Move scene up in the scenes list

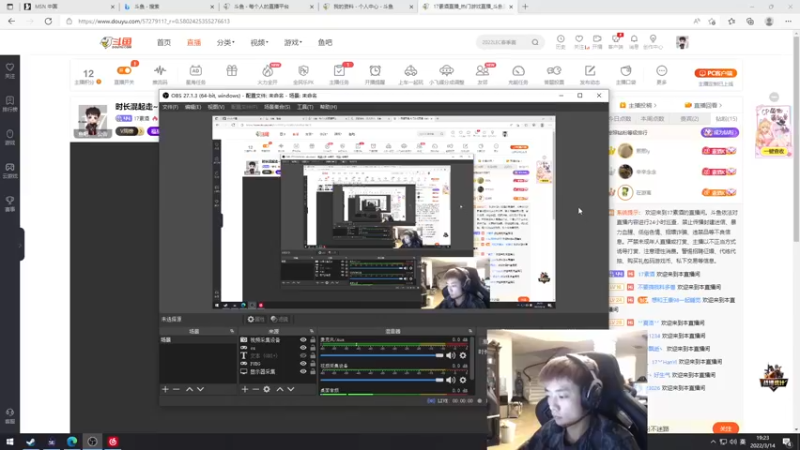click(189, 389)
